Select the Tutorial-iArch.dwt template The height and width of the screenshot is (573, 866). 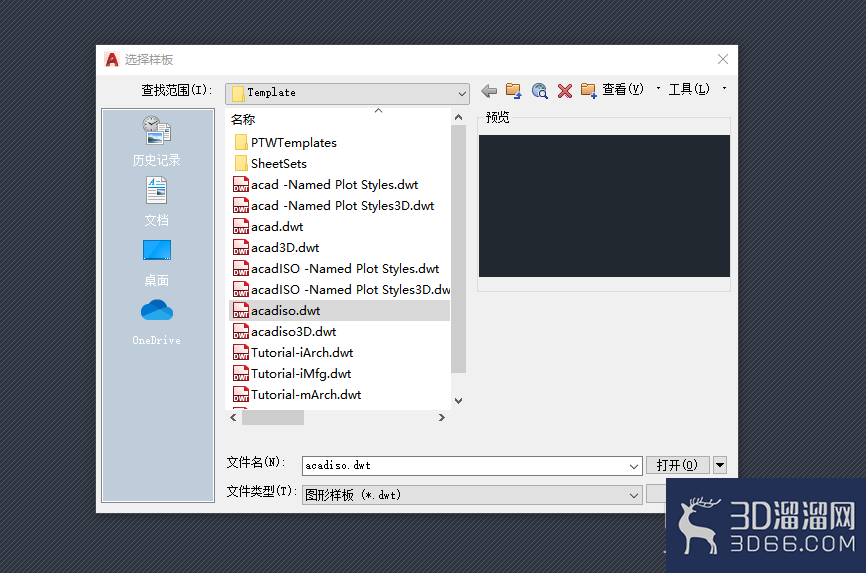coord(293,353)
